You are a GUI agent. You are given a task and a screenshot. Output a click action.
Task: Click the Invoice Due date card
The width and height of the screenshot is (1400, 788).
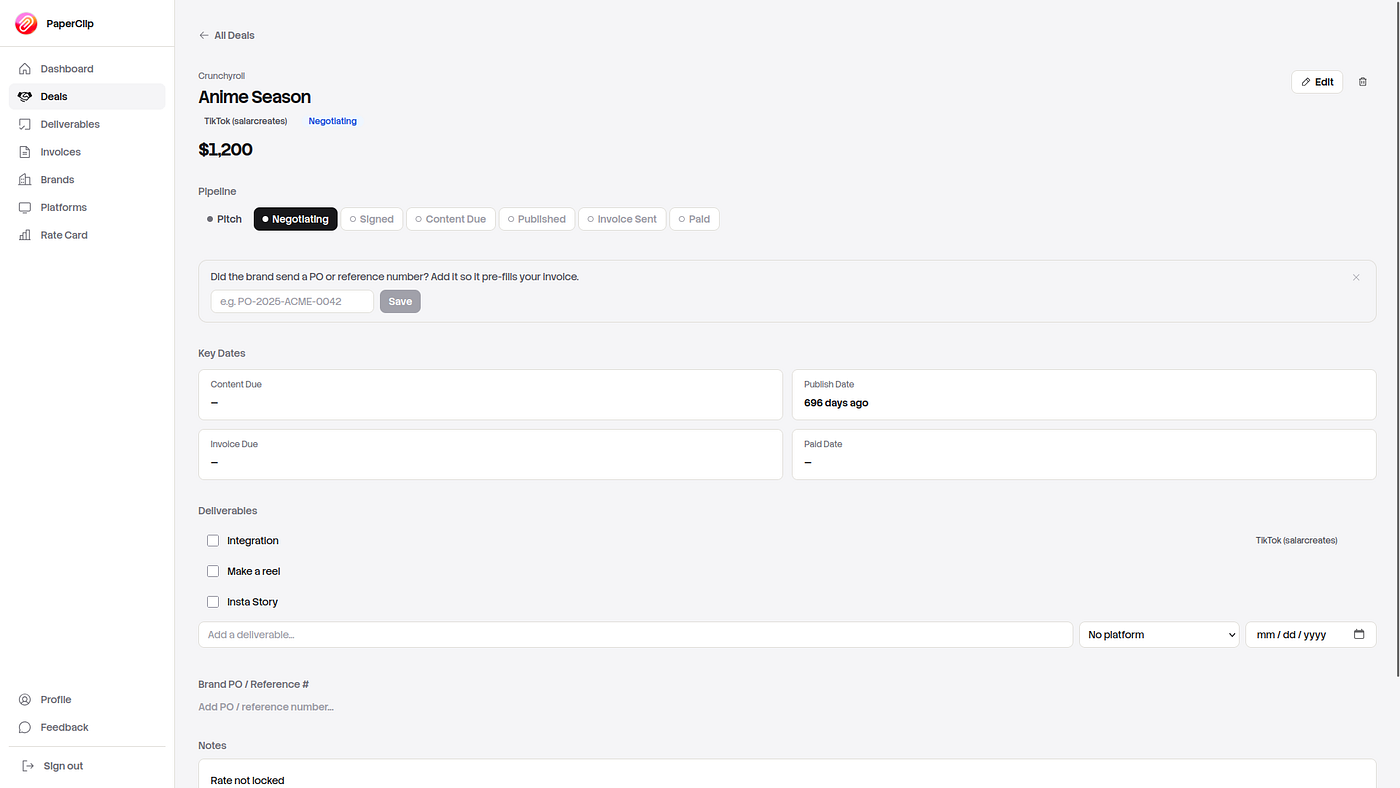pyautogui.click(x=490, y=454)
